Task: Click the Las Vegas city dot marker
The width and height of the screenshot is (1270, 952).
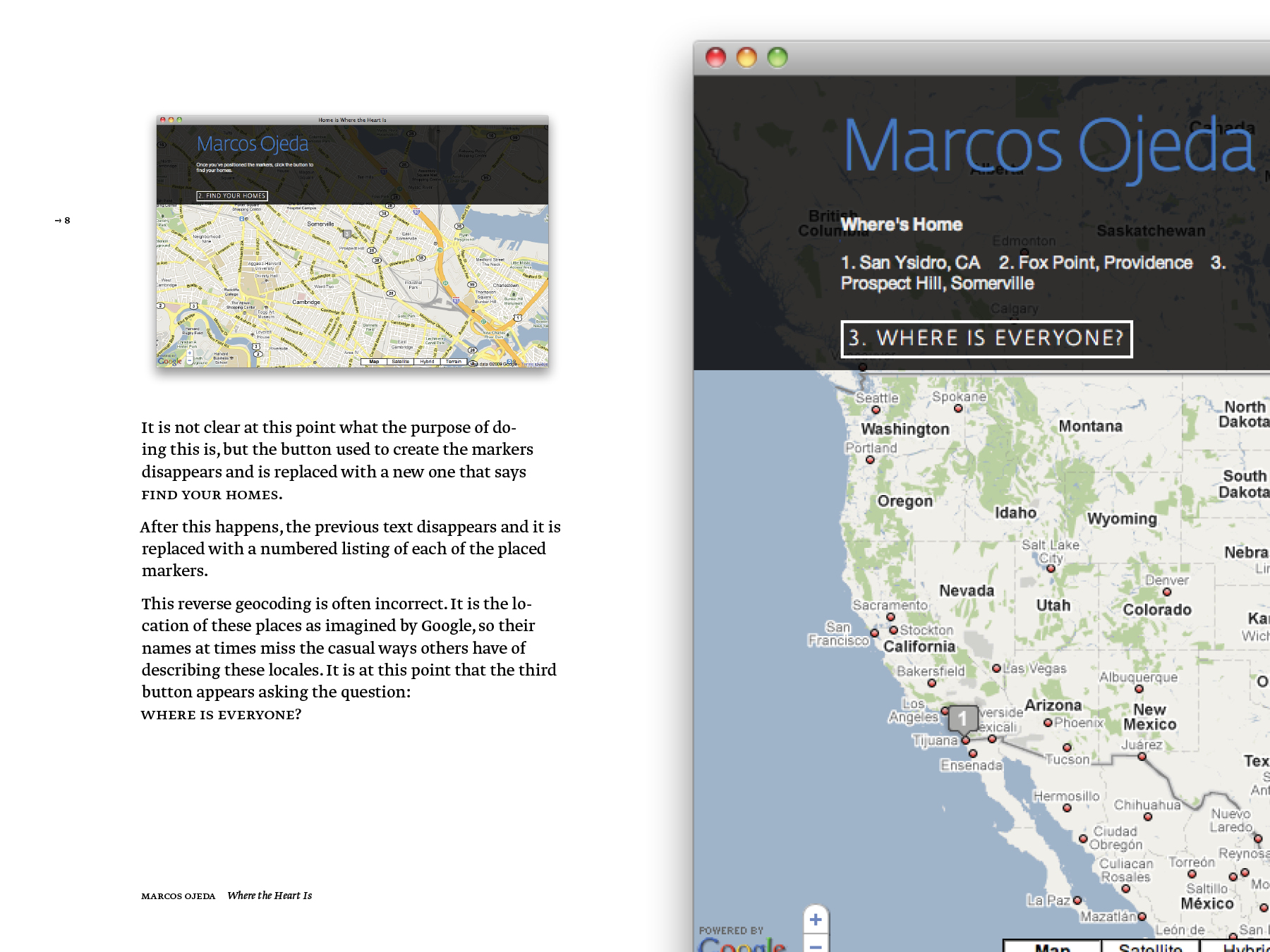Action: pyautogui.click(x=996, y=668)
